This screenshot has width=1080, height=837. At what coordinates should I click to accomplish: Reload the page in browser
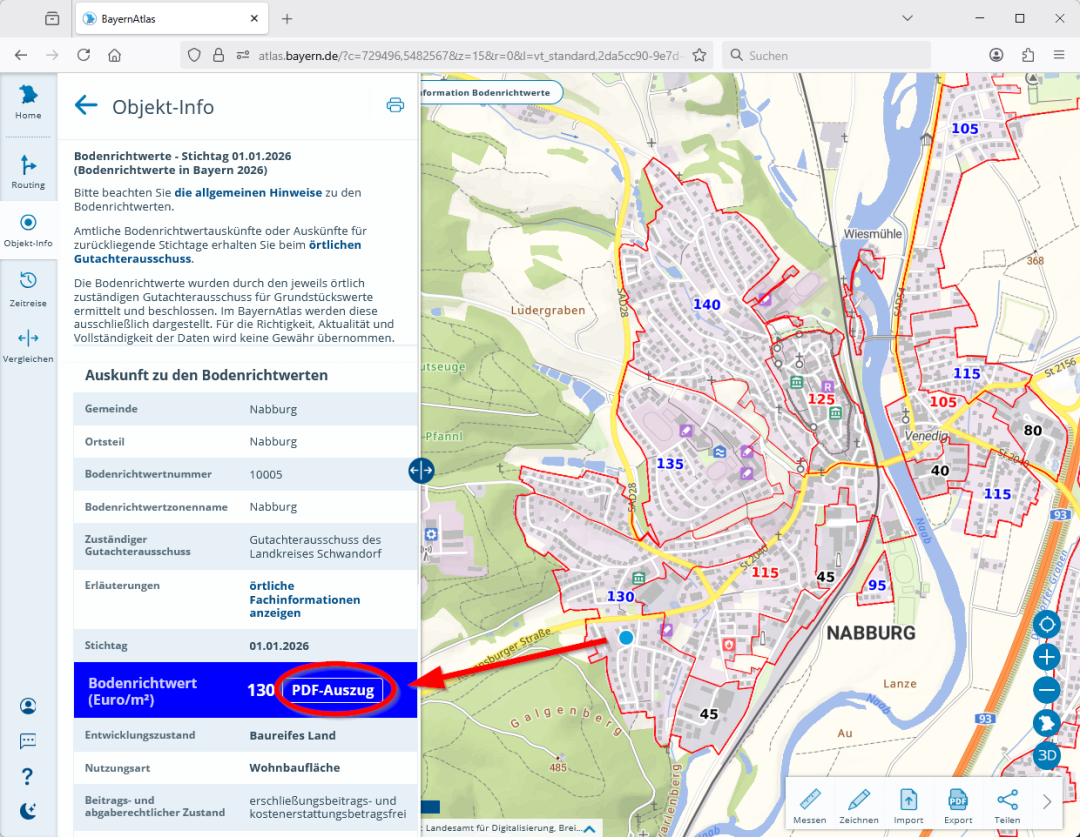coord(83,55)
